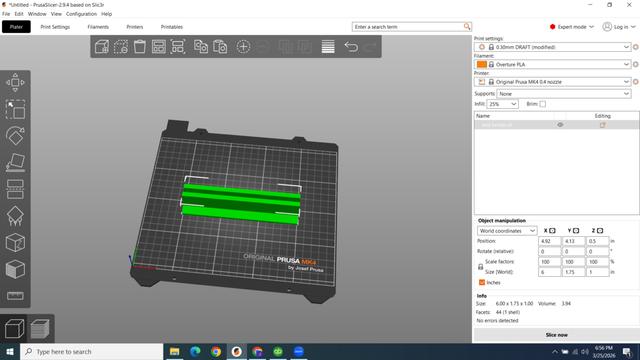The height and width of the screenshot is (360, 640).
Task: Click edit icon beside Filament preset
Action: 636,64
